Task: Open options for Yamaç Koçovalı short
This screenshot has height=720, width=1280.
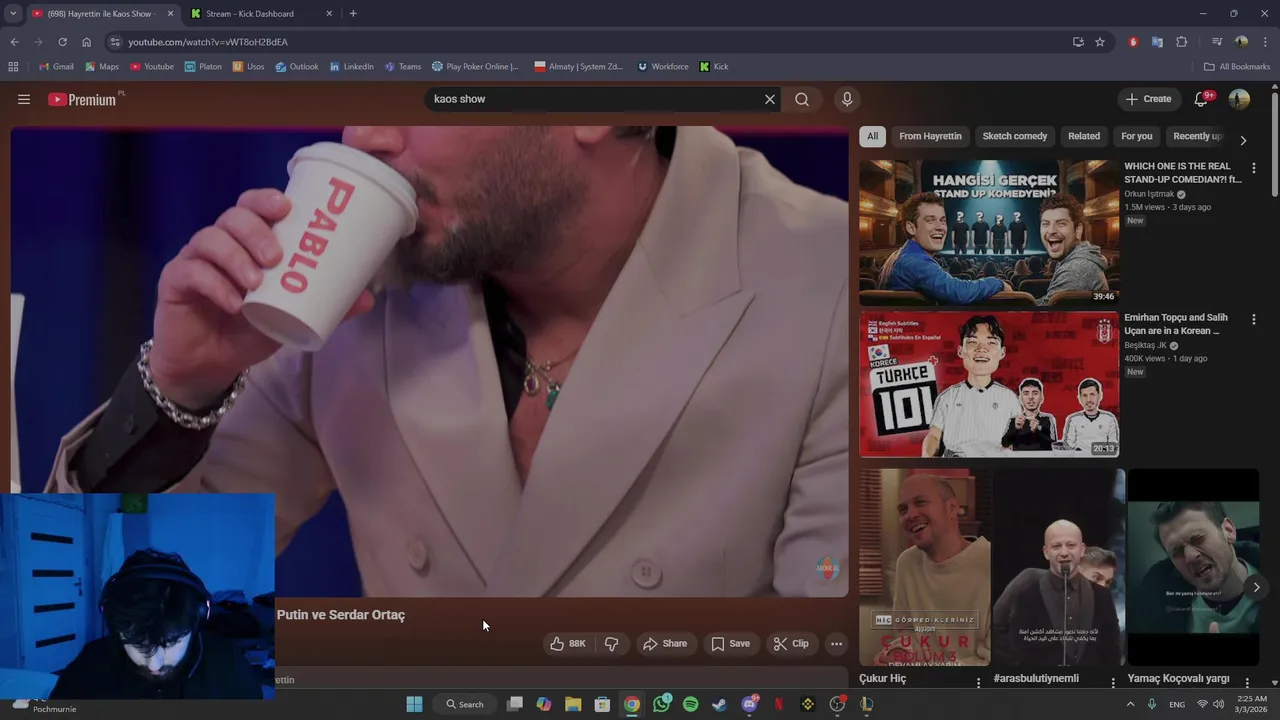Action: click(x=1247, y=682)
